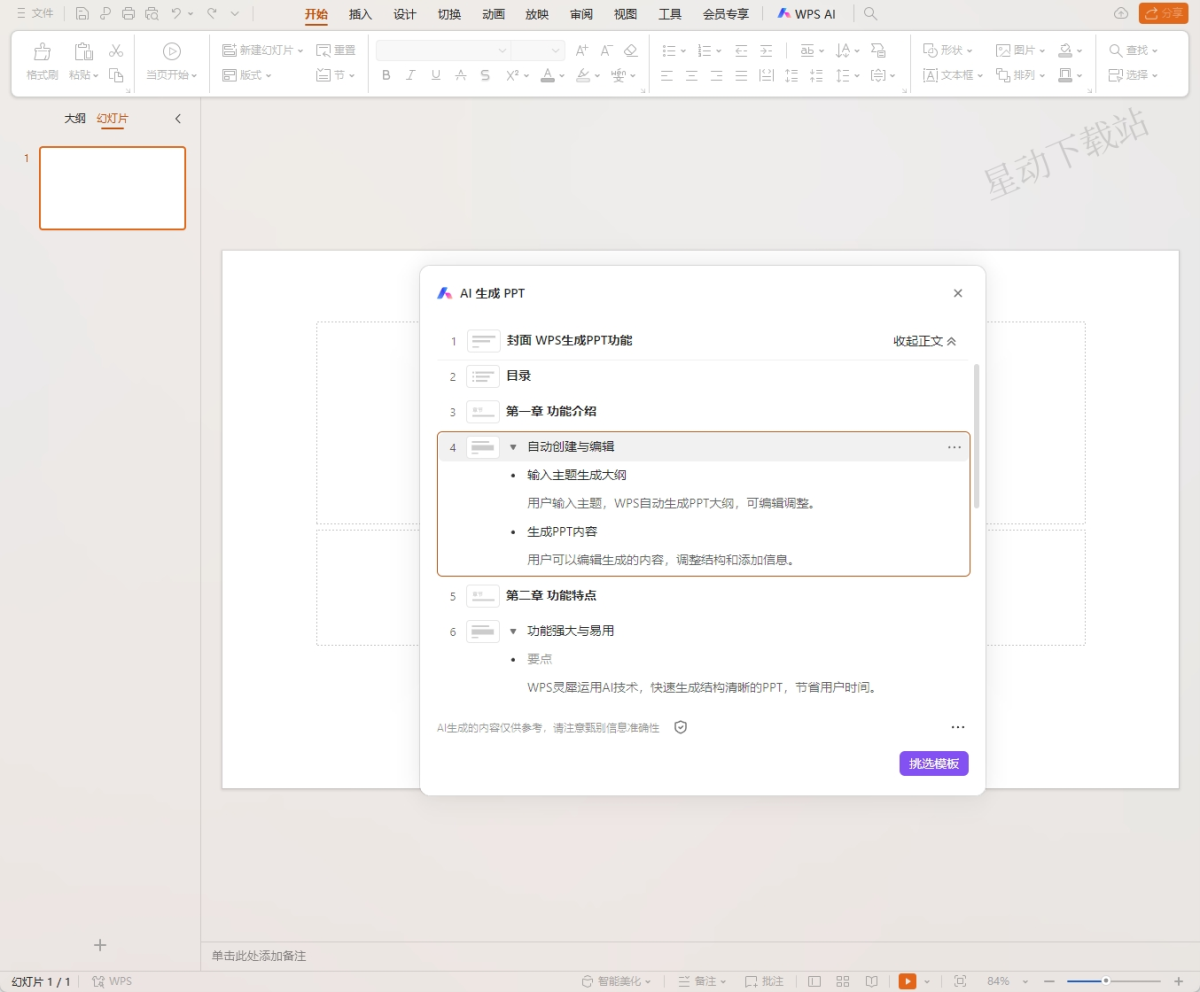Click the zoom slider handle

(x=1106, y=981)
